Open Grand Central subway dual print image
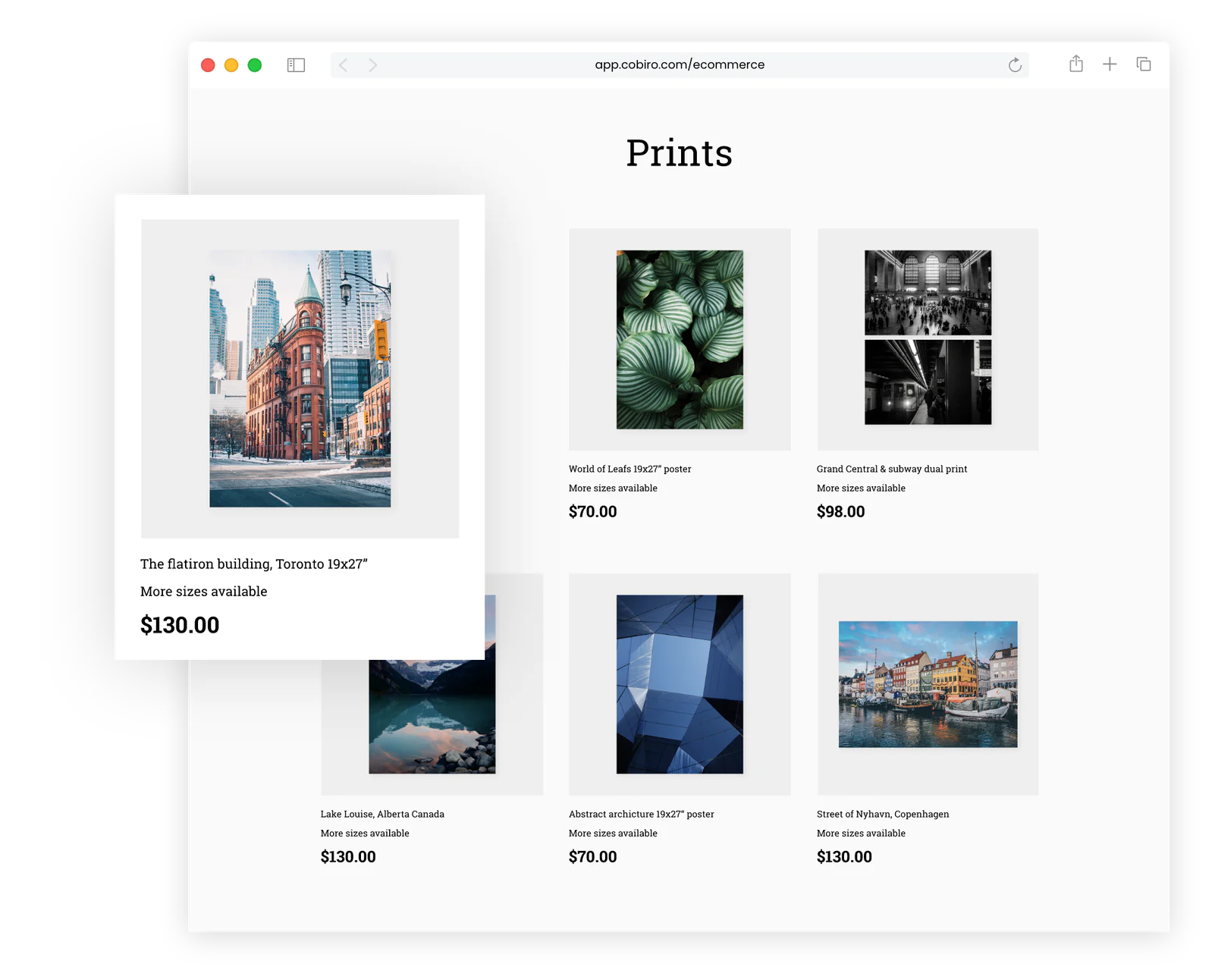 [x=928, y=338]
